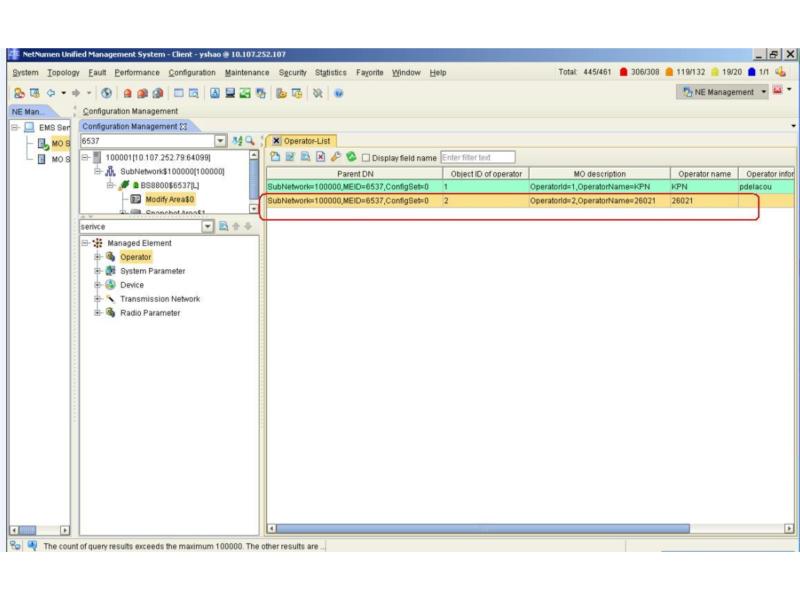Click the green picture icon in the main toolbar
Viewport: 800px width, 600px height.
(245, 93)
